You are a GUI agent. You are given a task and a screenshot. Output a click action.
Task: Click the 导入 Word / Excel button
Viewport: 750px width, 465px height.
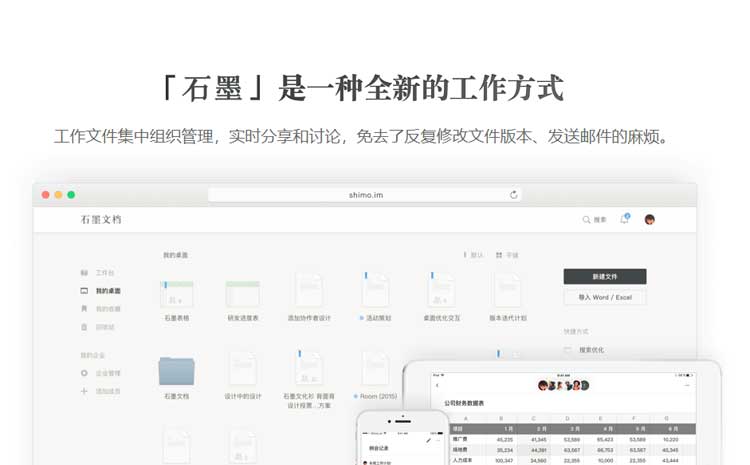pos(605,297)
